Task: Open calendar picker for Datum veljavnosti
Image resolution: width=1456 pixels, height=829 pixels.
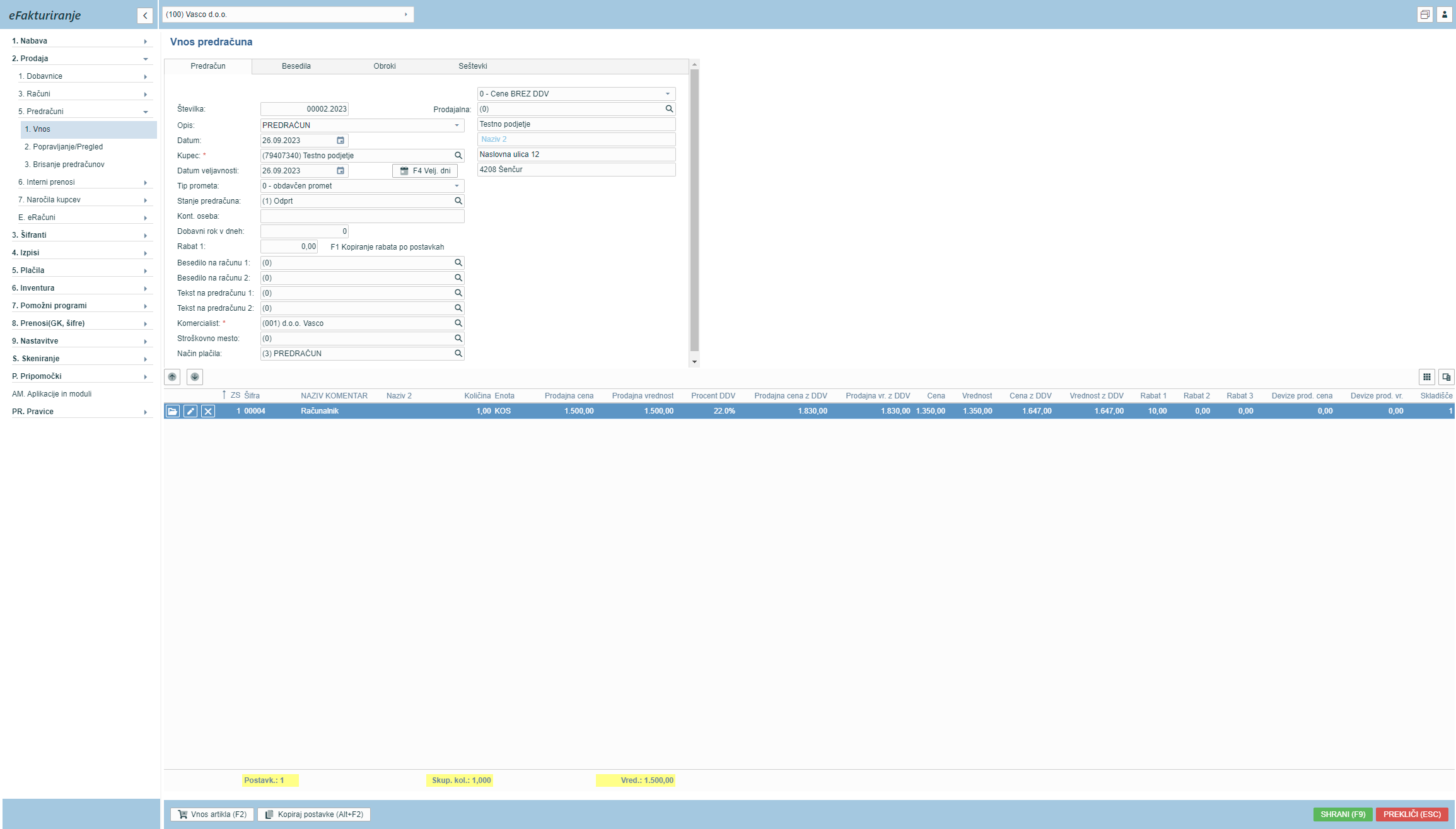Action: pyautogui.click(x=341, y=171)
